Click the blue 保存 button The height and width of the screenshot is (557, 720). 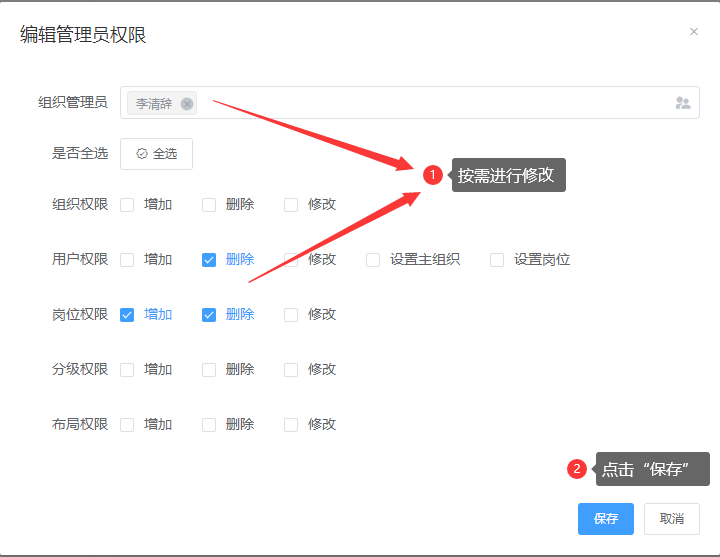pos(605,519)
